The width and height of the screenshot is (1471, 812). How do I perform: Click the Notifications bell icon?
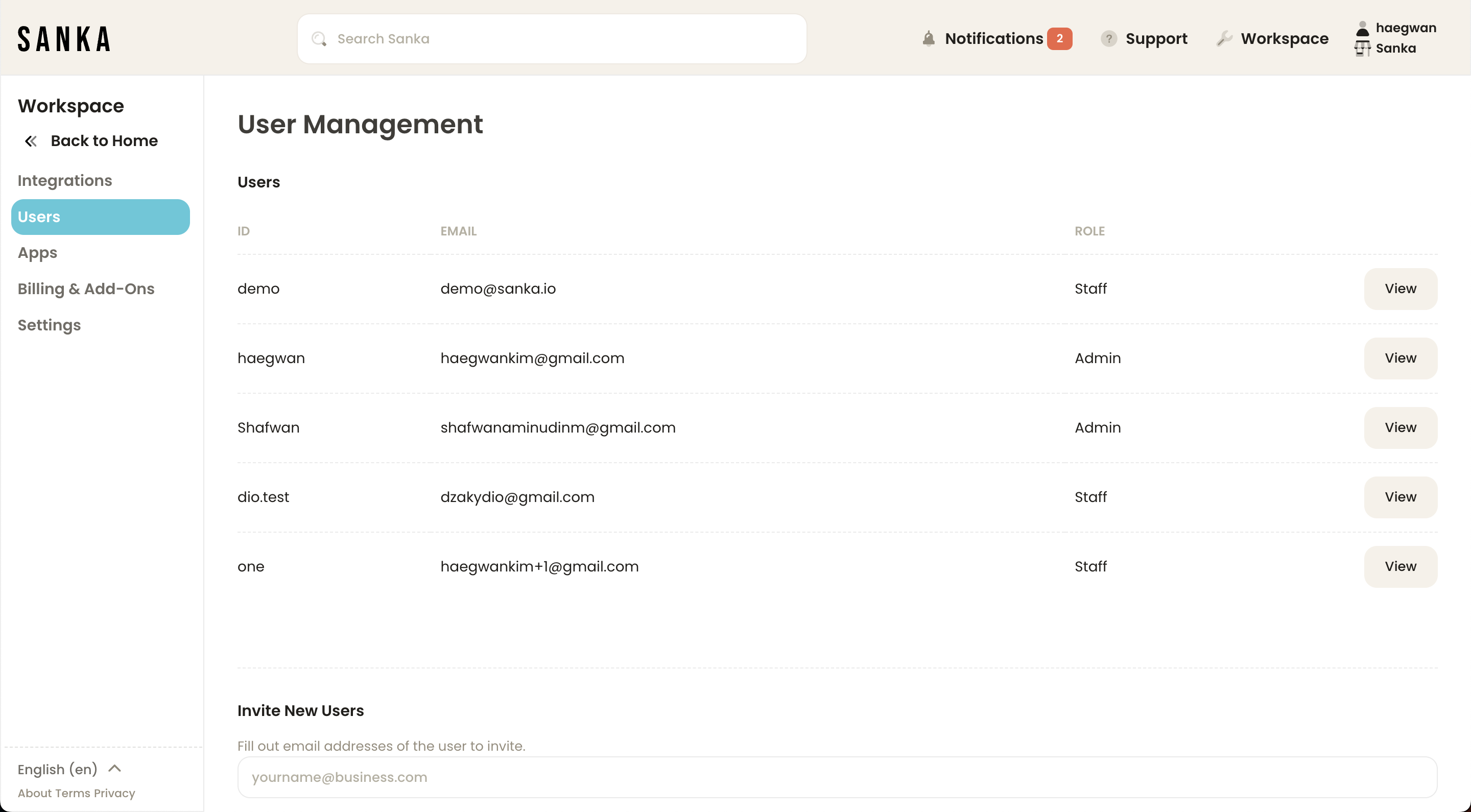click(x=928, y=38)
